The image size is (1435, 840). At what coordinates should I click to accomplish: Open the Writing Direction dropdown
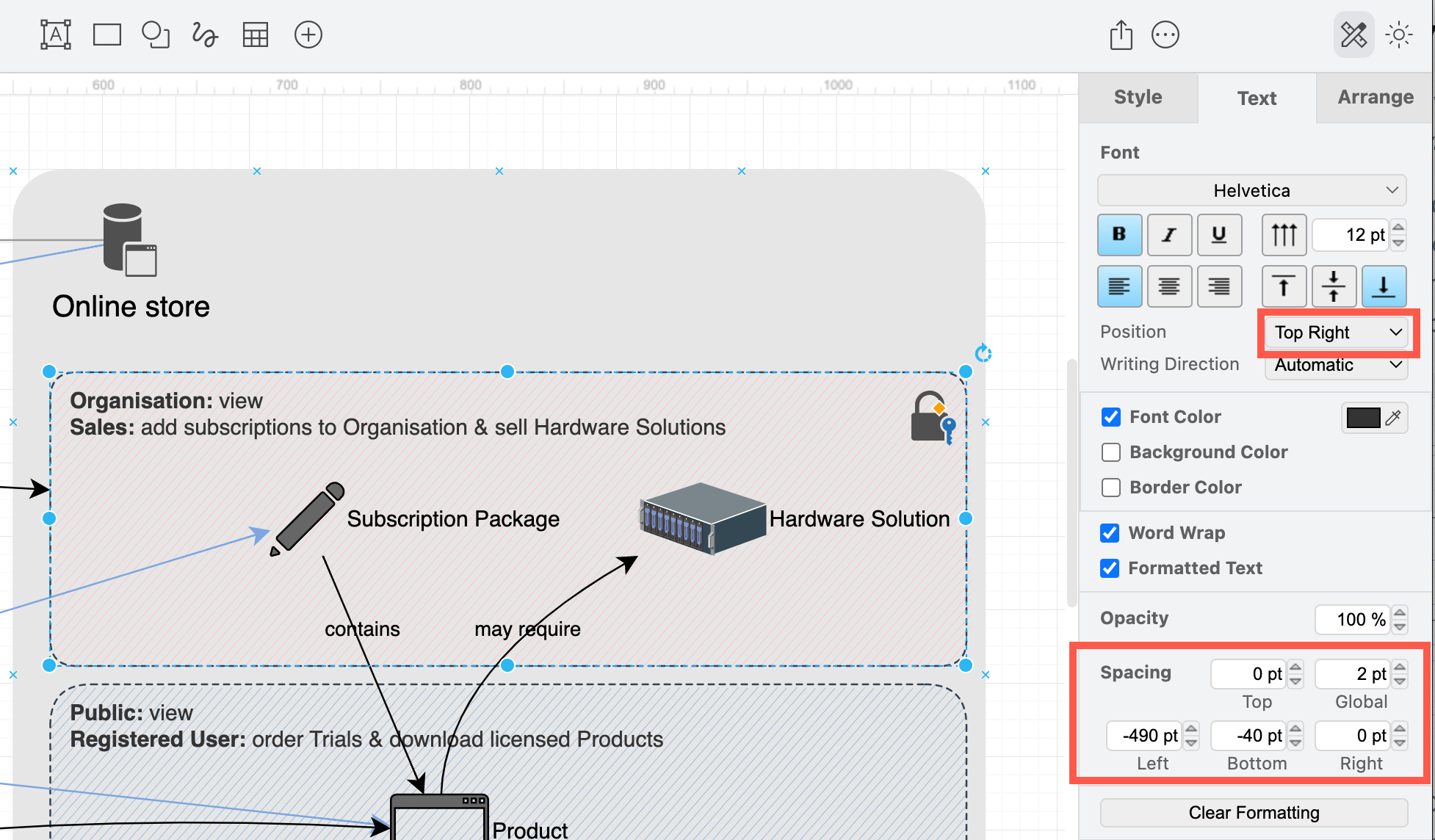coord(1336,365)
